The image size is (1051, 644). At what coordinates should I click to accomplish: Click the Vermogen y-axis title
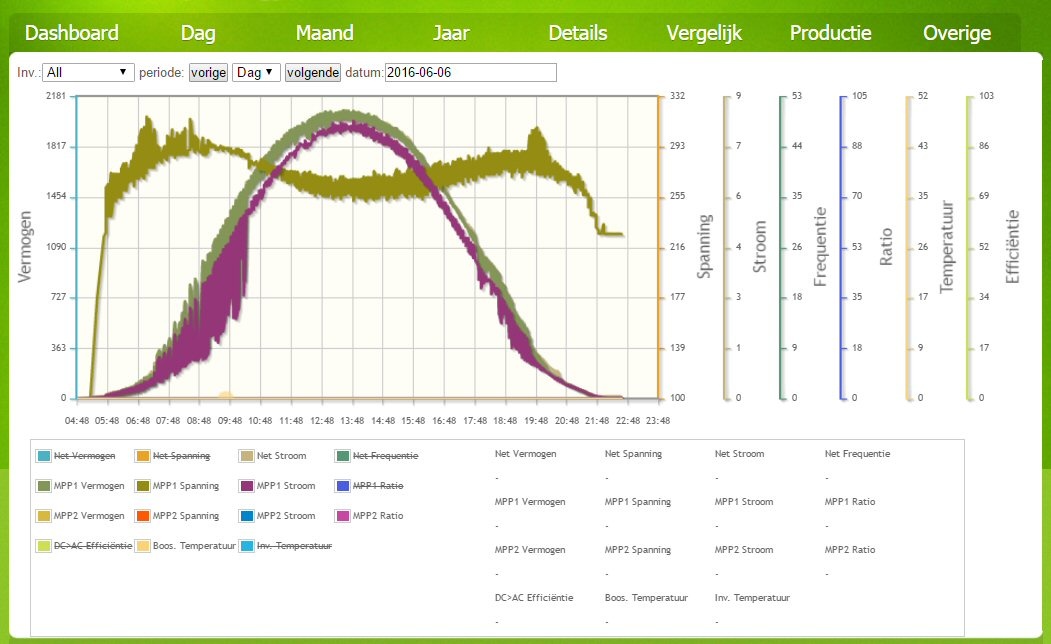pyautogui.click(x=25, y=247)
